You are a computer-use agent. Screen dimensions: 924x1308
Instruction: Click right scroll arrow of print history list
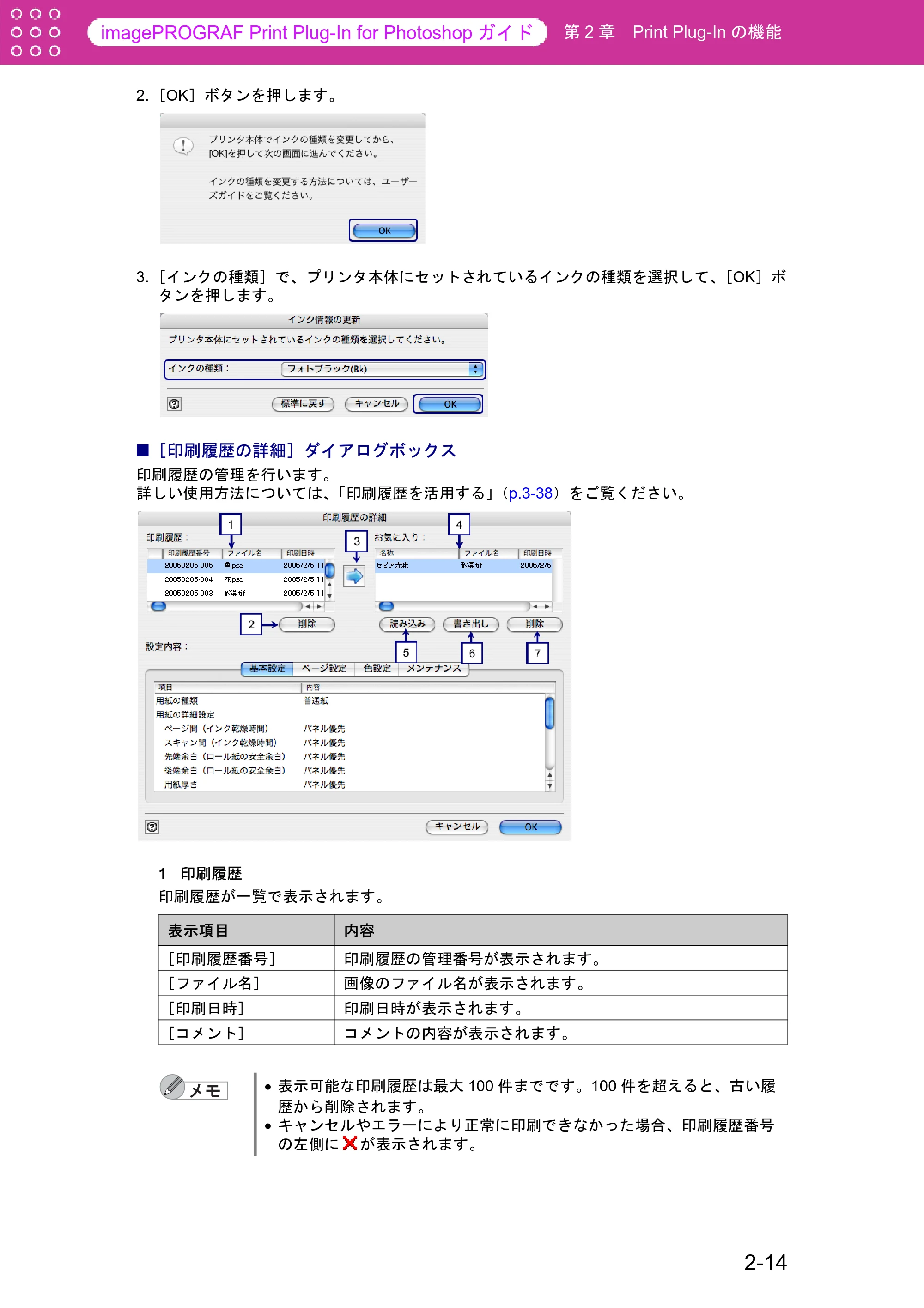point(319,607)
